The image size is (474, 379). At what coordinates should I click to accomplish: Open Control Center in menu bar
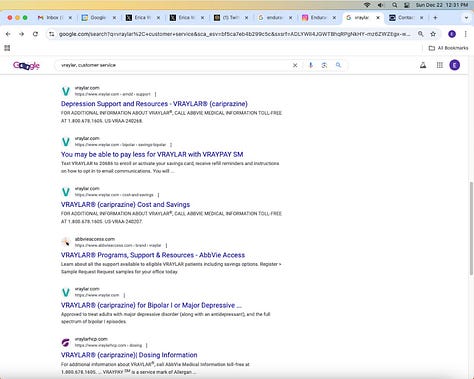[407, 5]
